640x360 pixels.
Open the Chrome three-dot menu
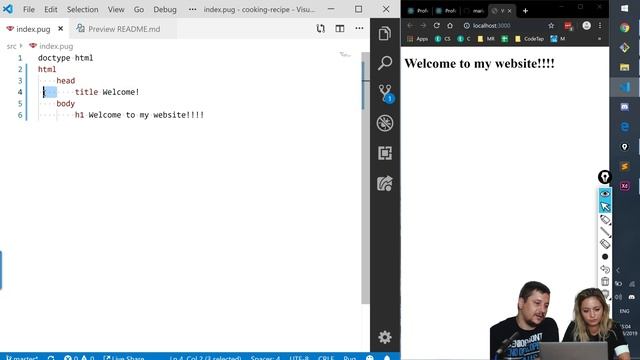(600, 25)
